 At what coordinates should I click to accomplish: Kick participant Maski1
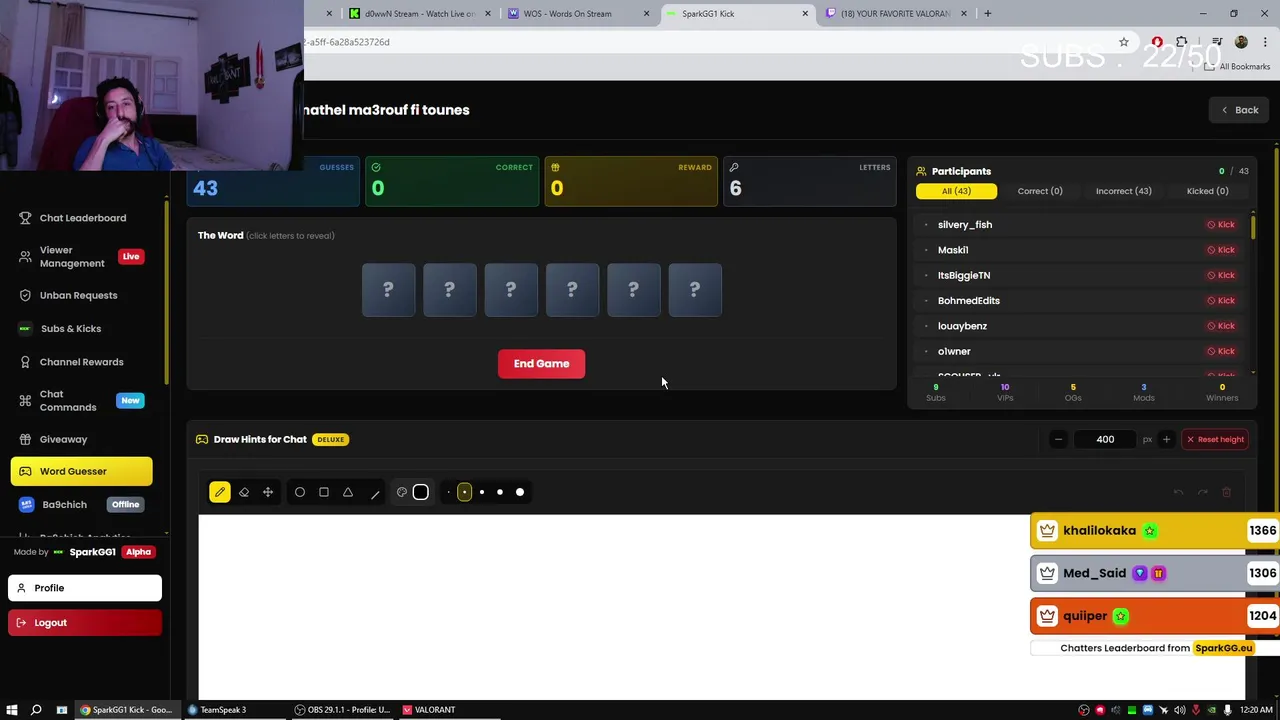(1221, 250)
